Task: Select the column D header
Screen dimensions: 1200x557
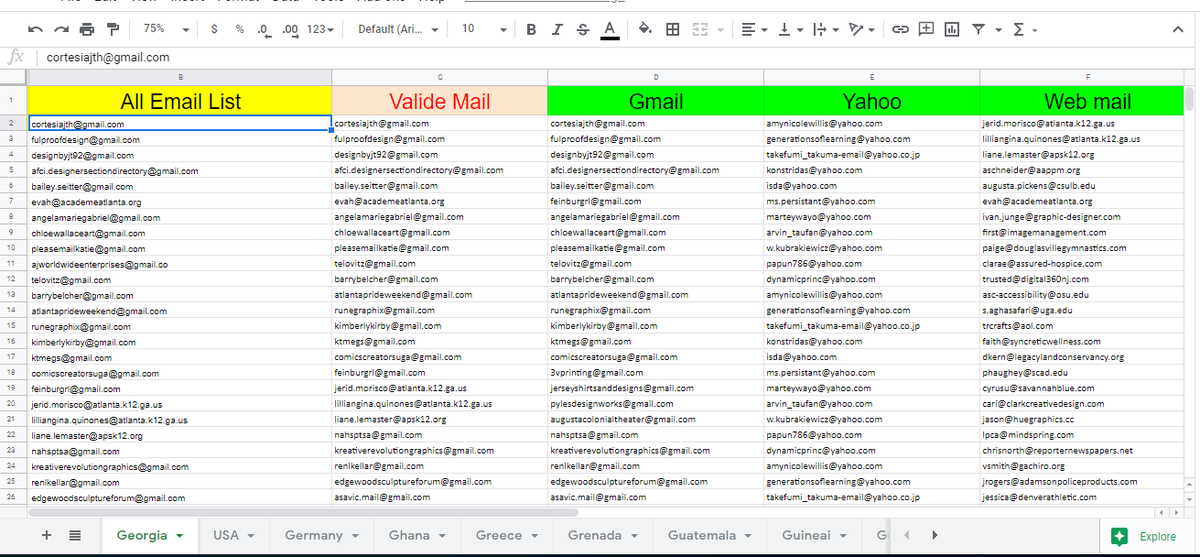Action: click(655, 75)
